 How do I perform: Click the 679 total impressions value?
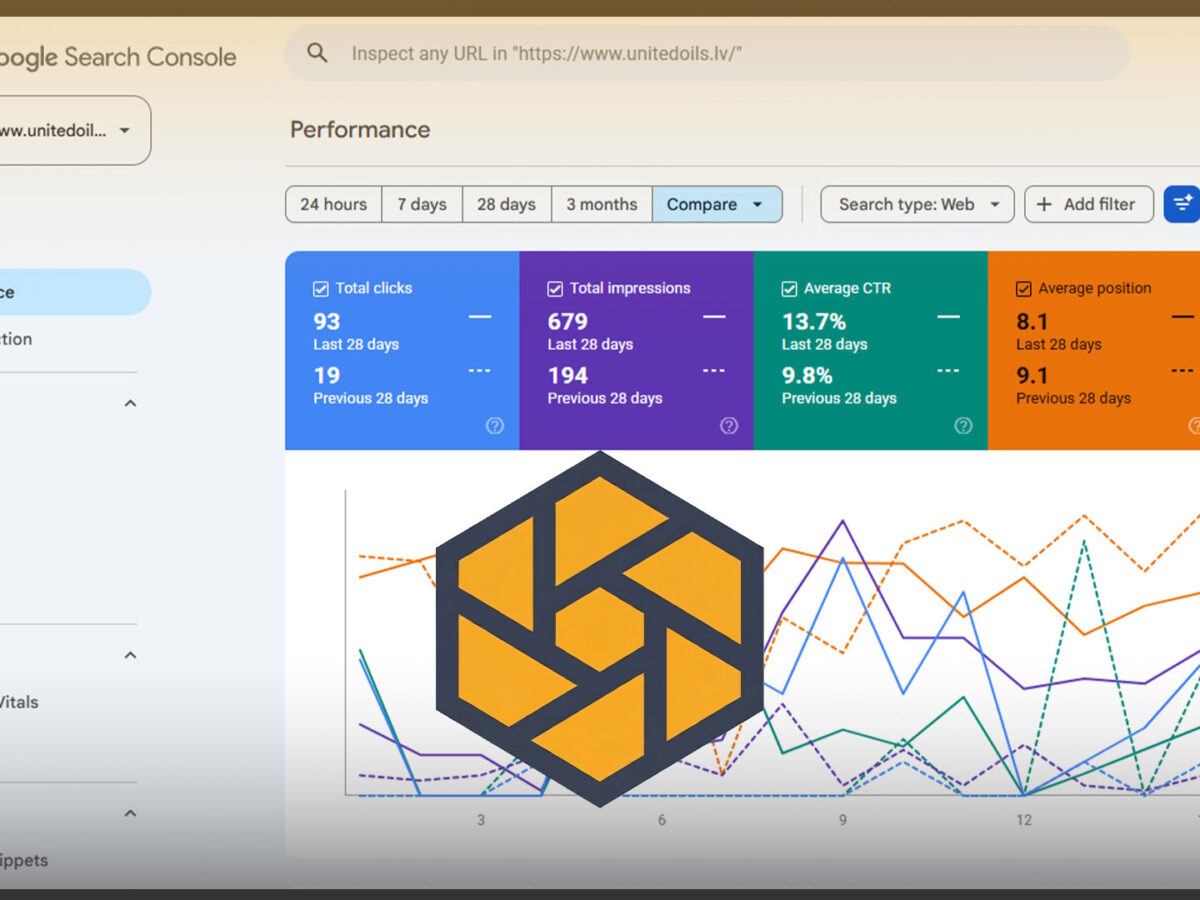coord(567,321)
